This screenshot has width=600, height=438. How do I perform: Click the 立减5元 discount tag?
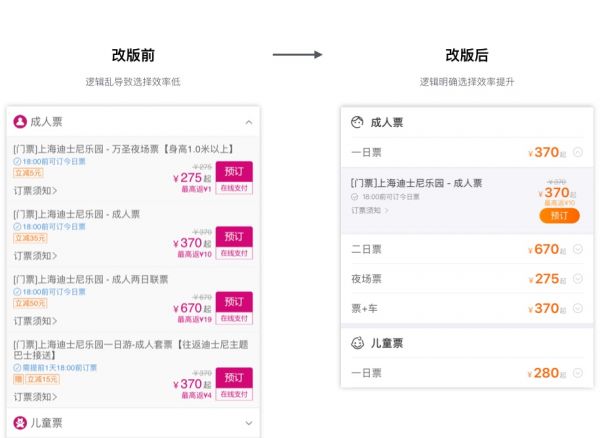(x=28, y=173)
